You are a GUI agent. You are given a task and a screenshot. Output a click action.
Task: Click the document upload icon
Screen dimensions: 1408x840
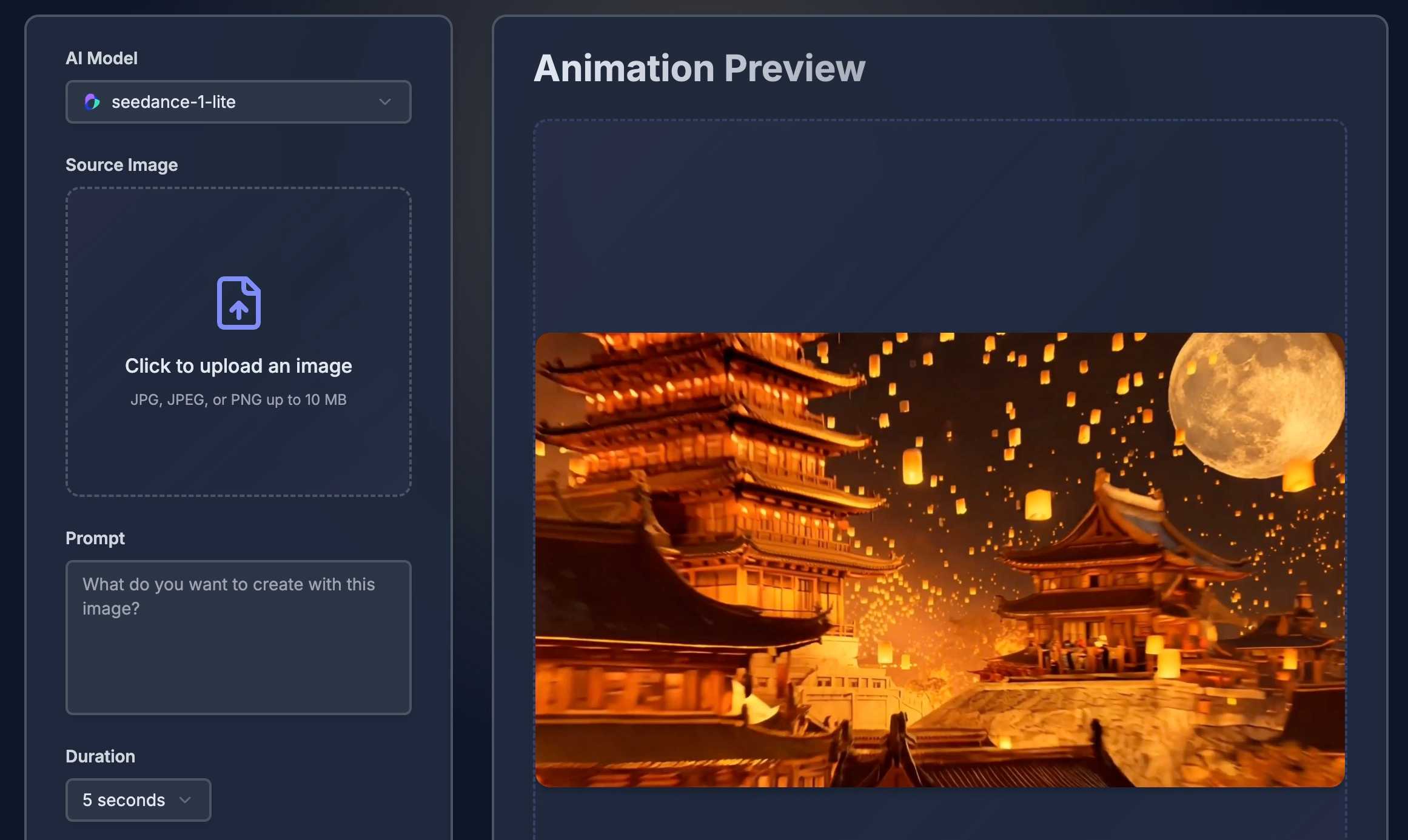tap(238, 303)
